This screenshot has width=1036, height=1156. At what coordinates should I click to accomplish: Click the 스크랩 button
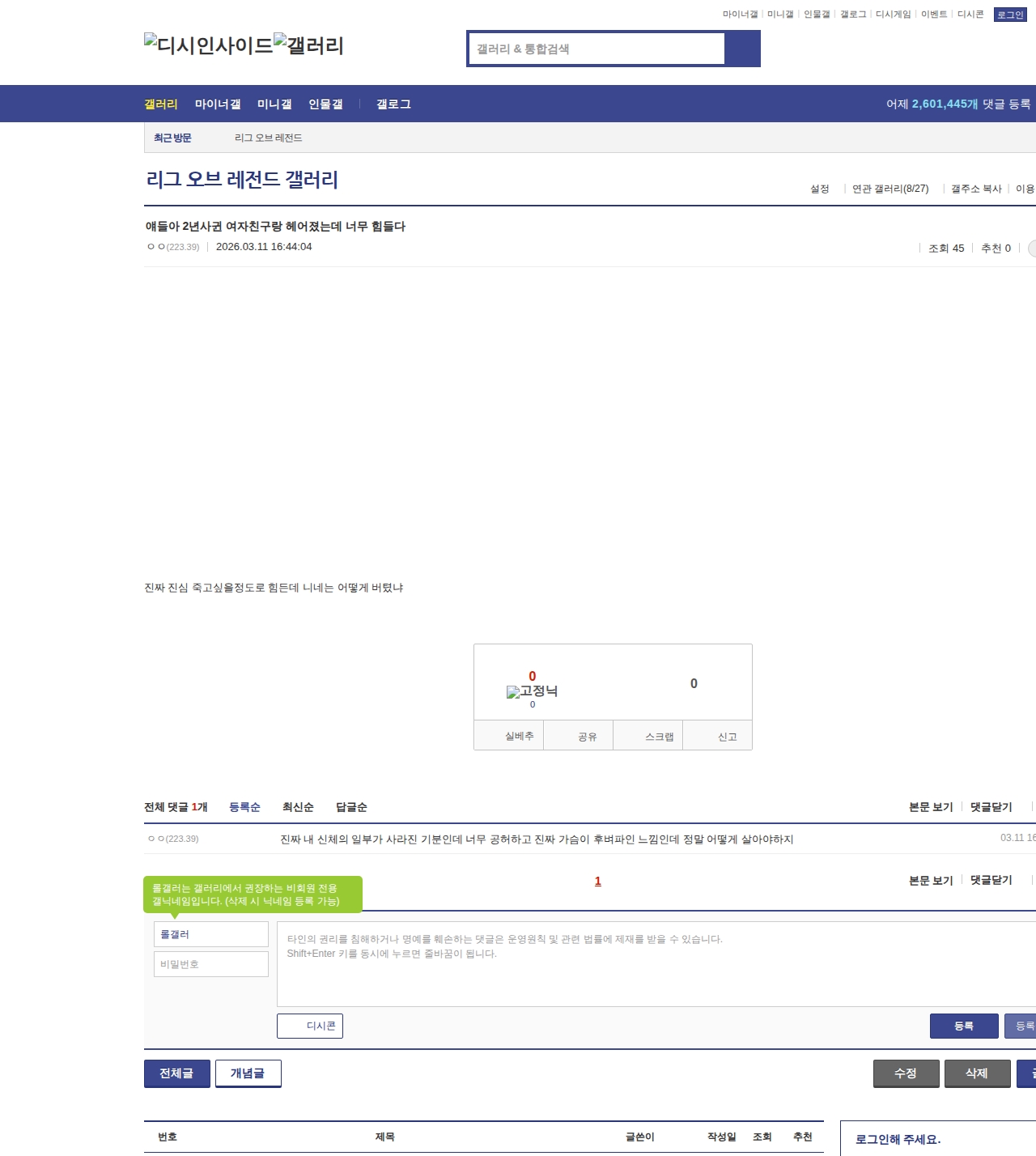pyautogui.click(x=648, y=736)
